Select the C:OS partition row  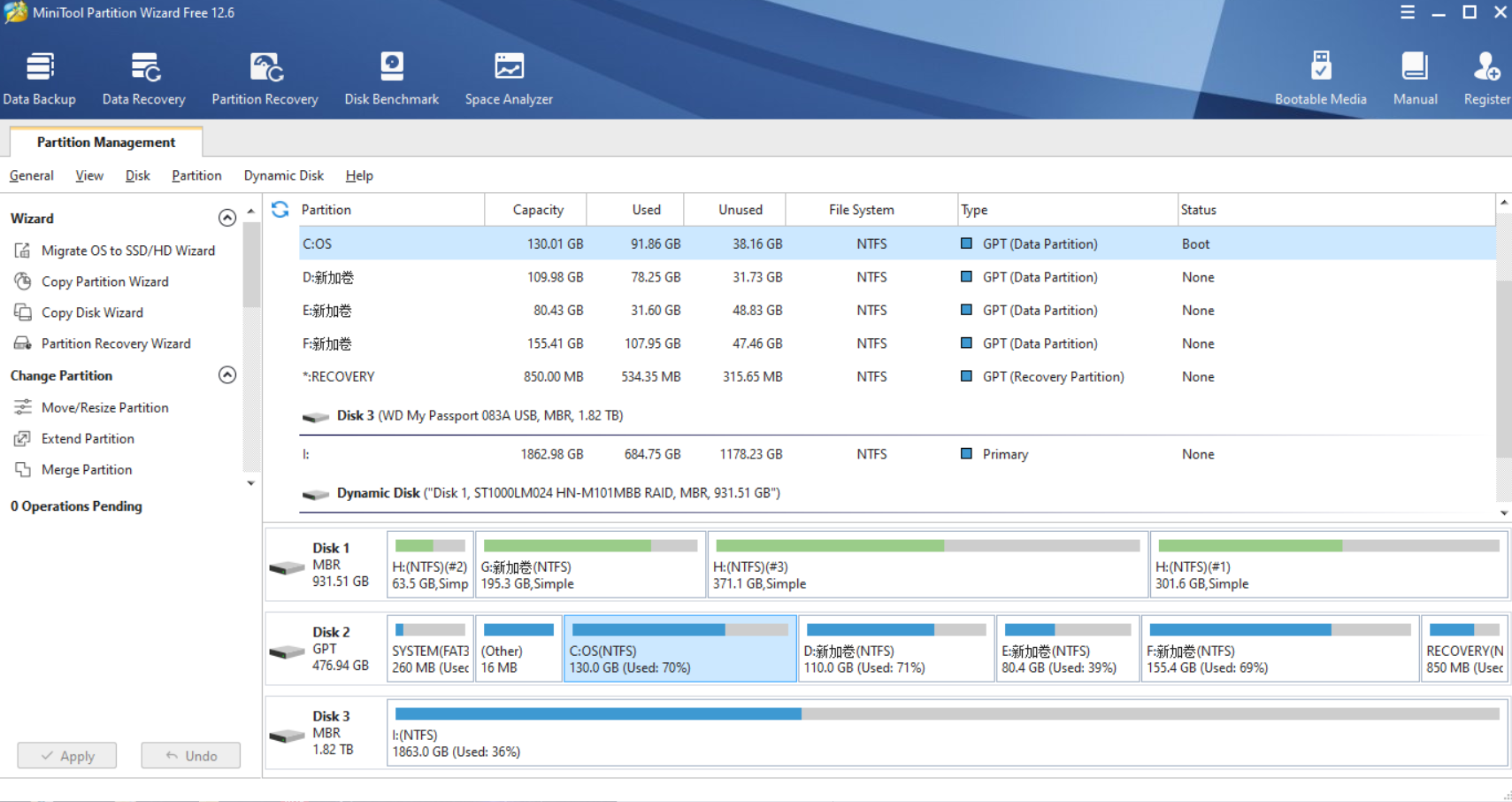click(x=897, y=243)
